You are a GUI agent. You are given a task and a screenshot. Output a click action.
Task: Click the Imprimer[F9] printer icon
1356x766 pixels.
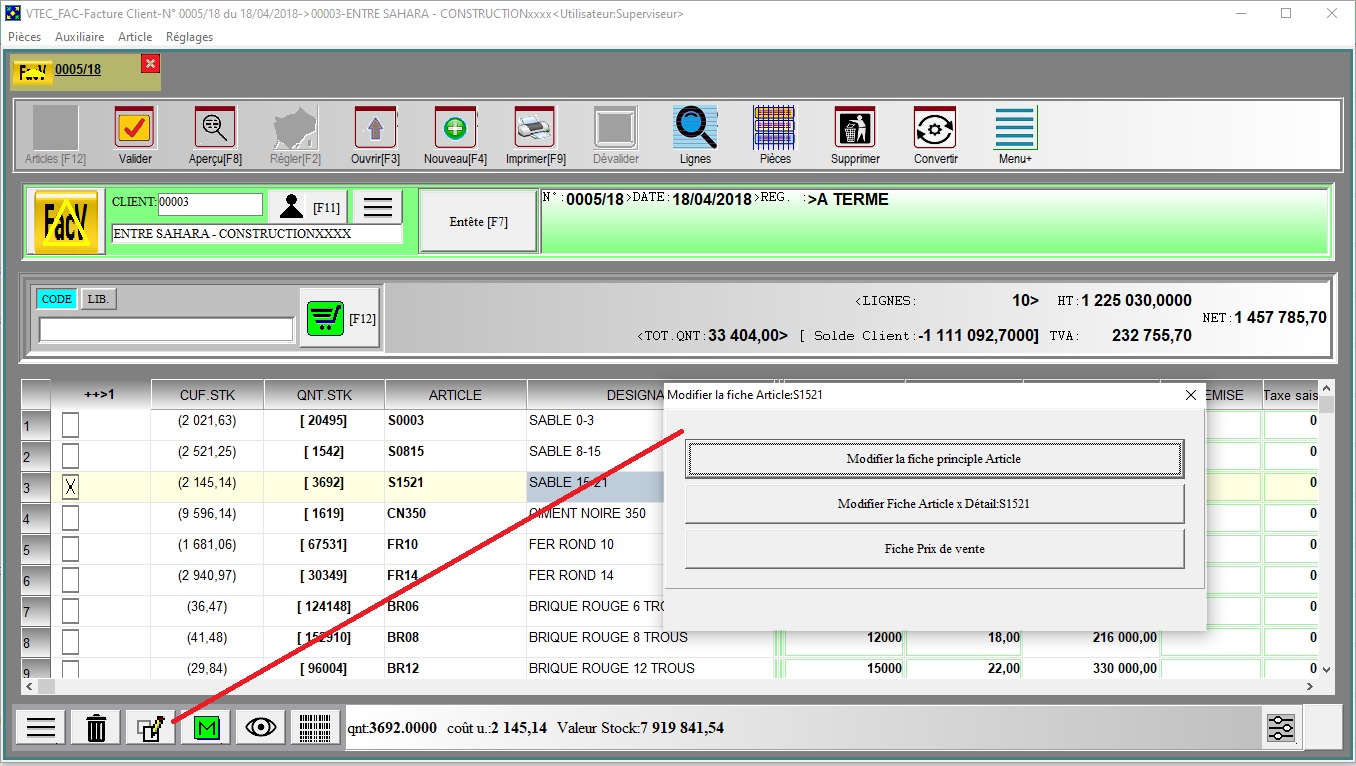point(535,128)
